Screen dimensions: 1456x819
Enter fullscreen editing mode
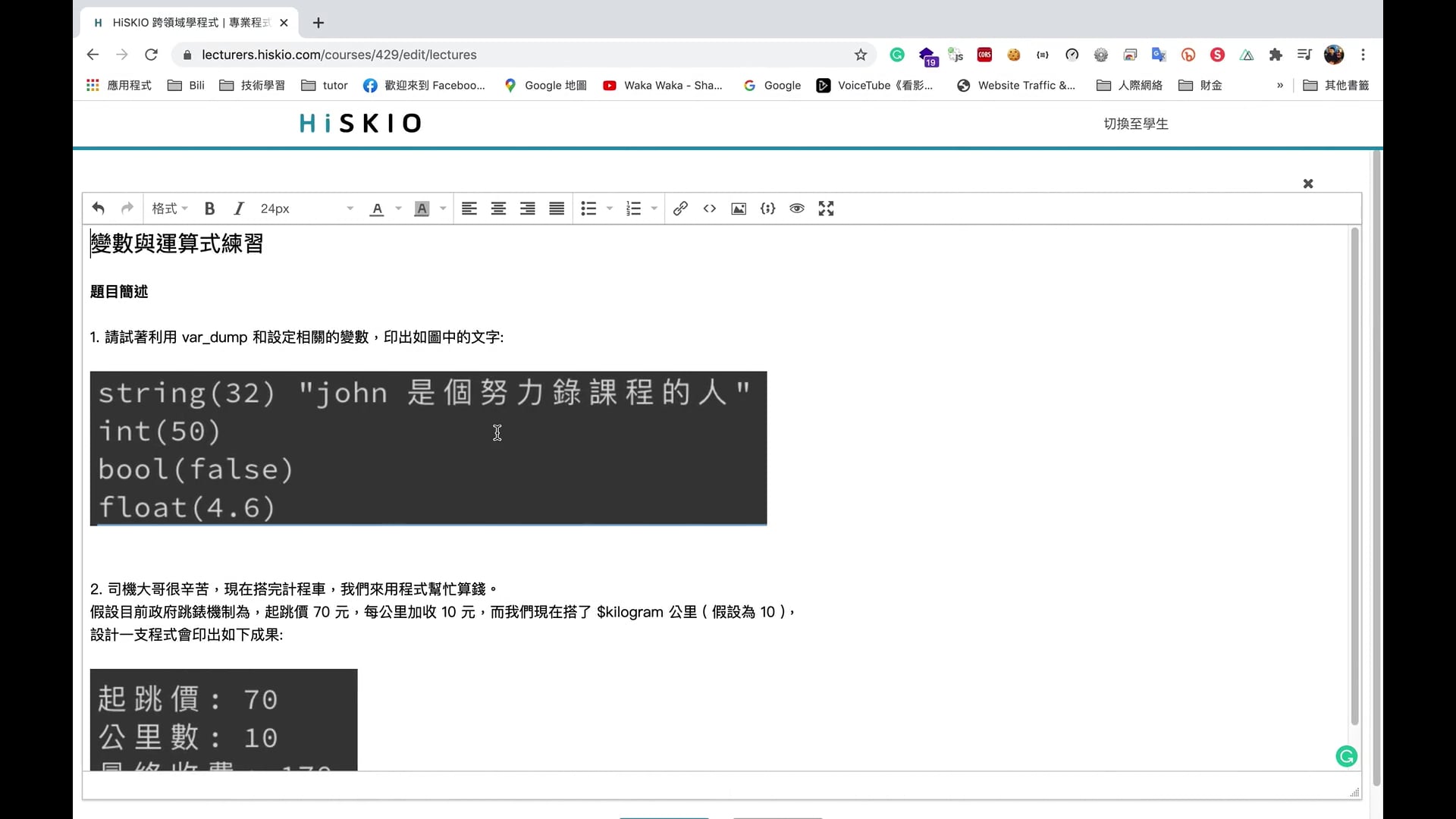click(826, 209)
